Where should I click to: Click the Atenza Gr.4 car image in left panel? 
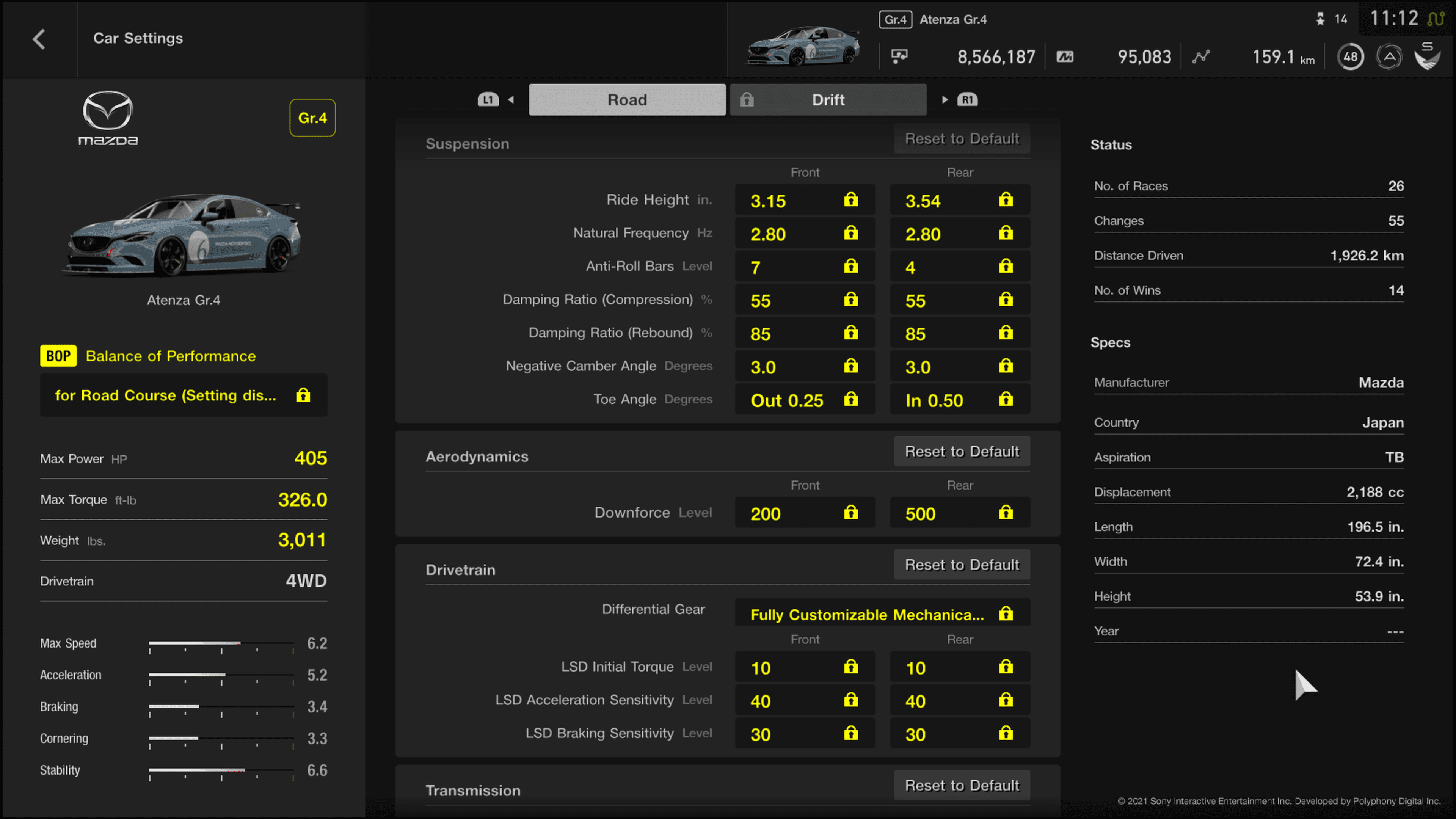182,235
